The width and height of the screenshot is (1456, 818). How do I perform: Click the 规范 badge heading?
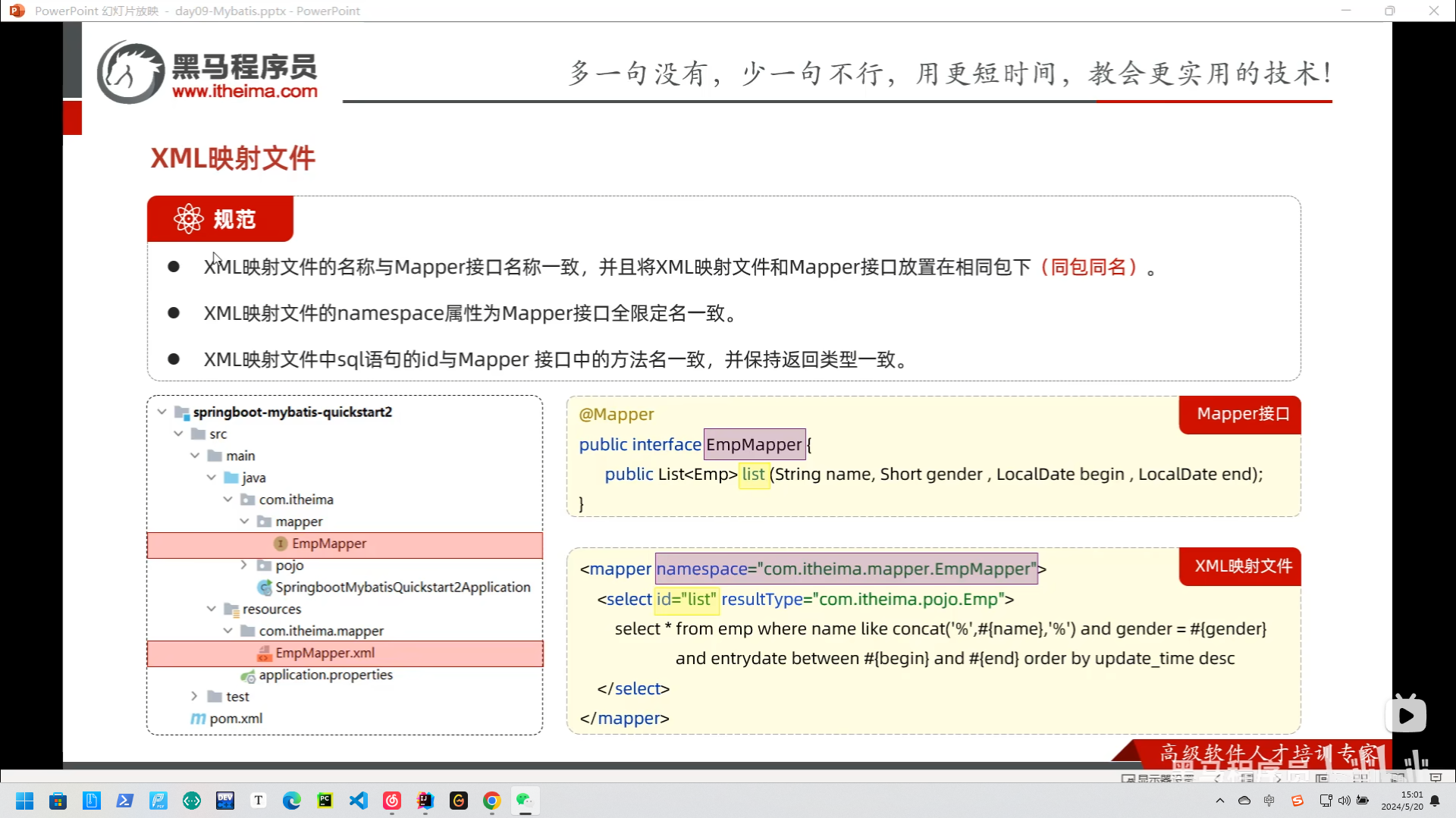(x=220, y=219)
